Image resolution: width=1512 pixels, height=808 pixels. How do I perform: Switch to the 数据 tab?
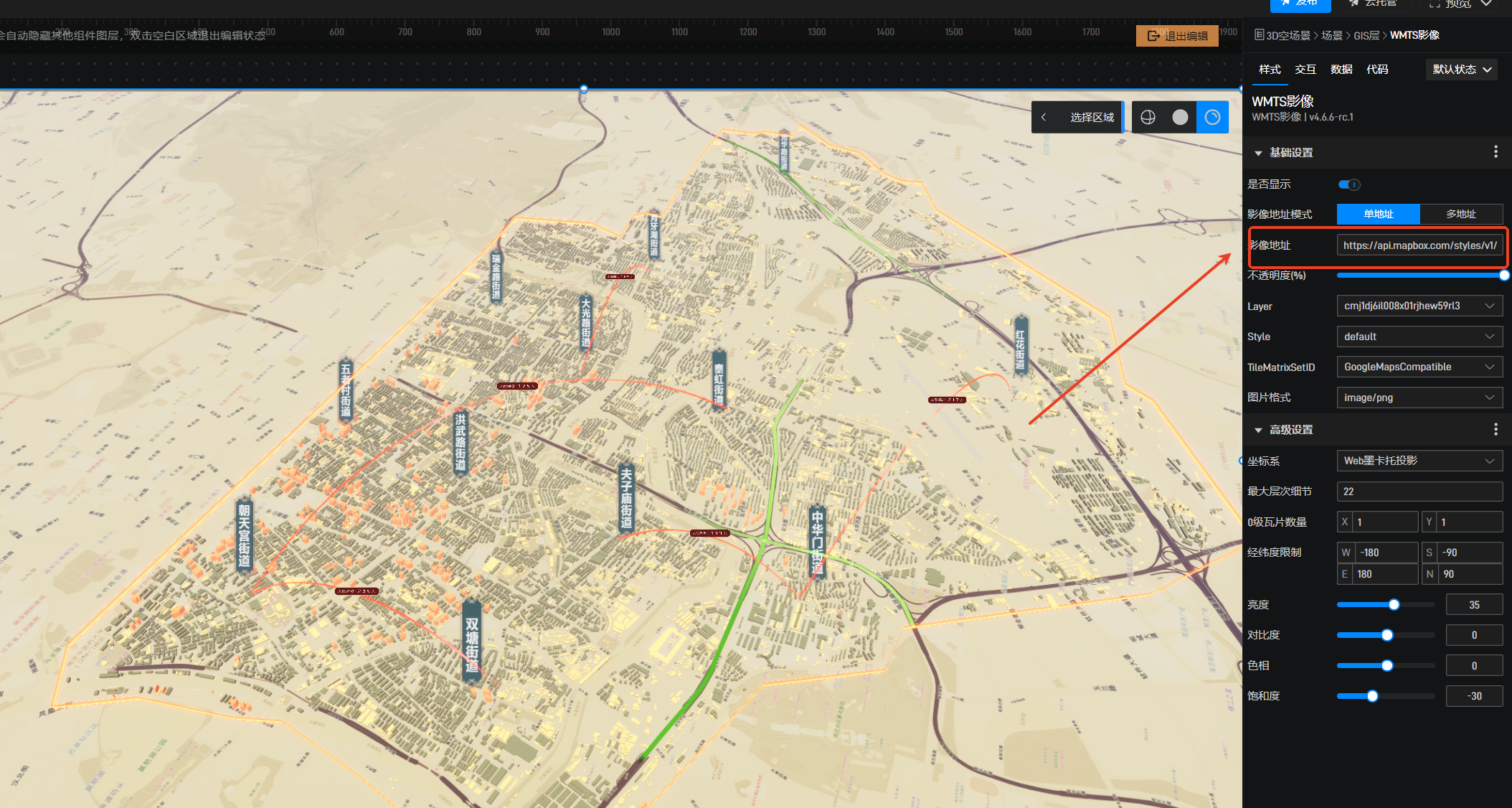point(1341,70)
